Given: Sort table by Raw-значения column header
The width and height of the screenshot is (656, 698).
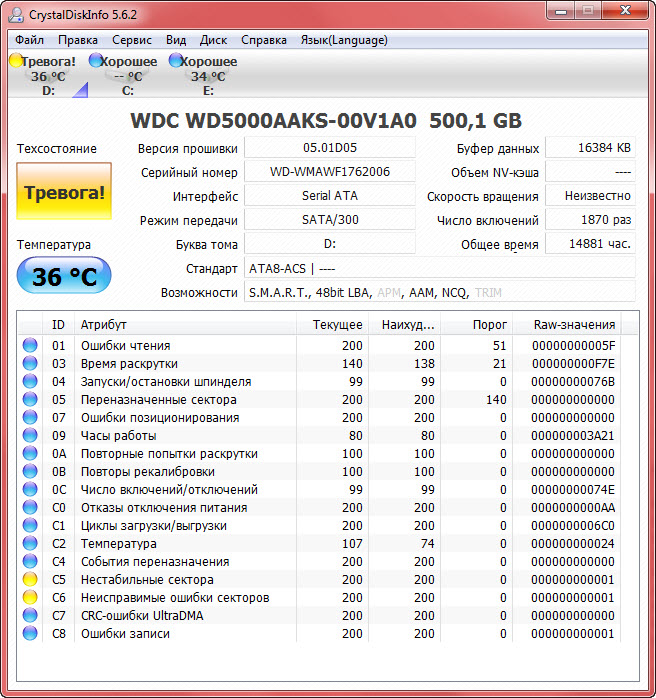Looking at the screenshot, I should (x=575, y=325).
